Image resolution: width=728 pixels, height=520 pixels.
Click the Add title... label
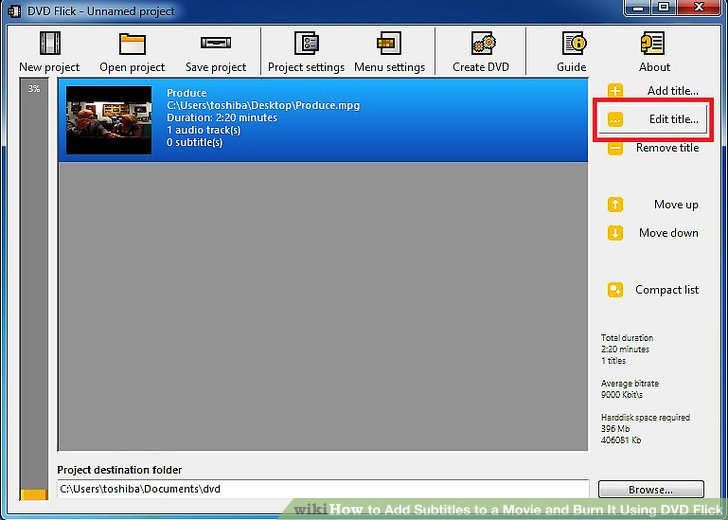673,91
